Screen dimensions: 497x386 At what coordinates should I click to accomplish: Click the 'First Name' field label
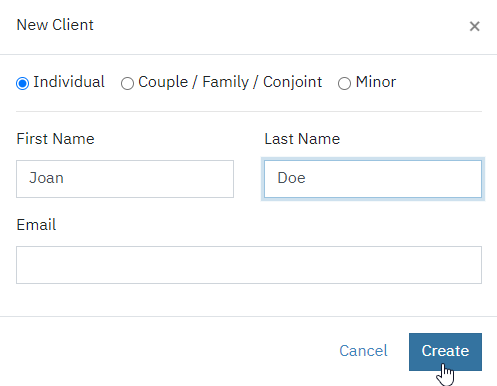(55, 139)
